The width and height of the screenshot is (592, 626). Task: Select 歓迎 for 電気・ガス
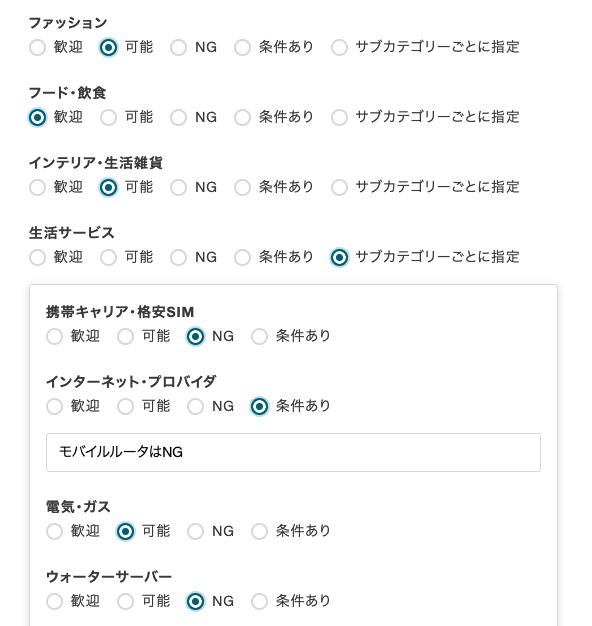(54, 531)
